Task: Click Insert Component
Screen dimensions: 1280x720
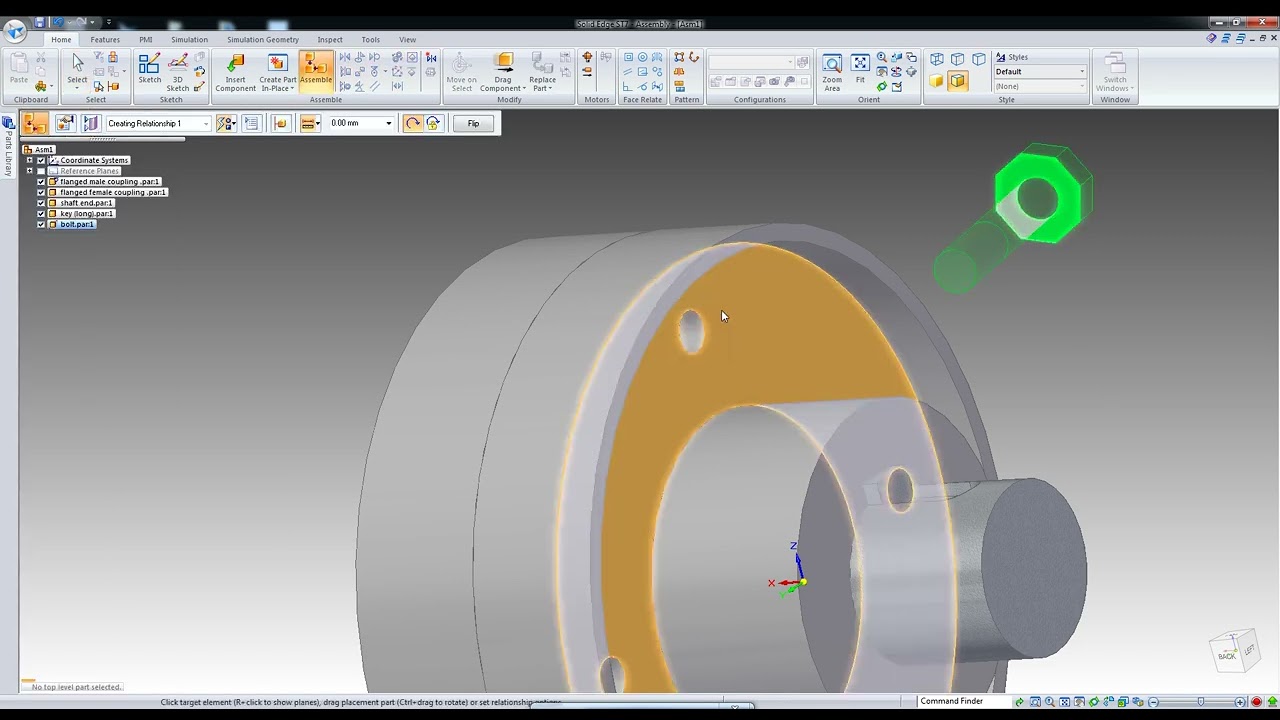Action: 235,72
